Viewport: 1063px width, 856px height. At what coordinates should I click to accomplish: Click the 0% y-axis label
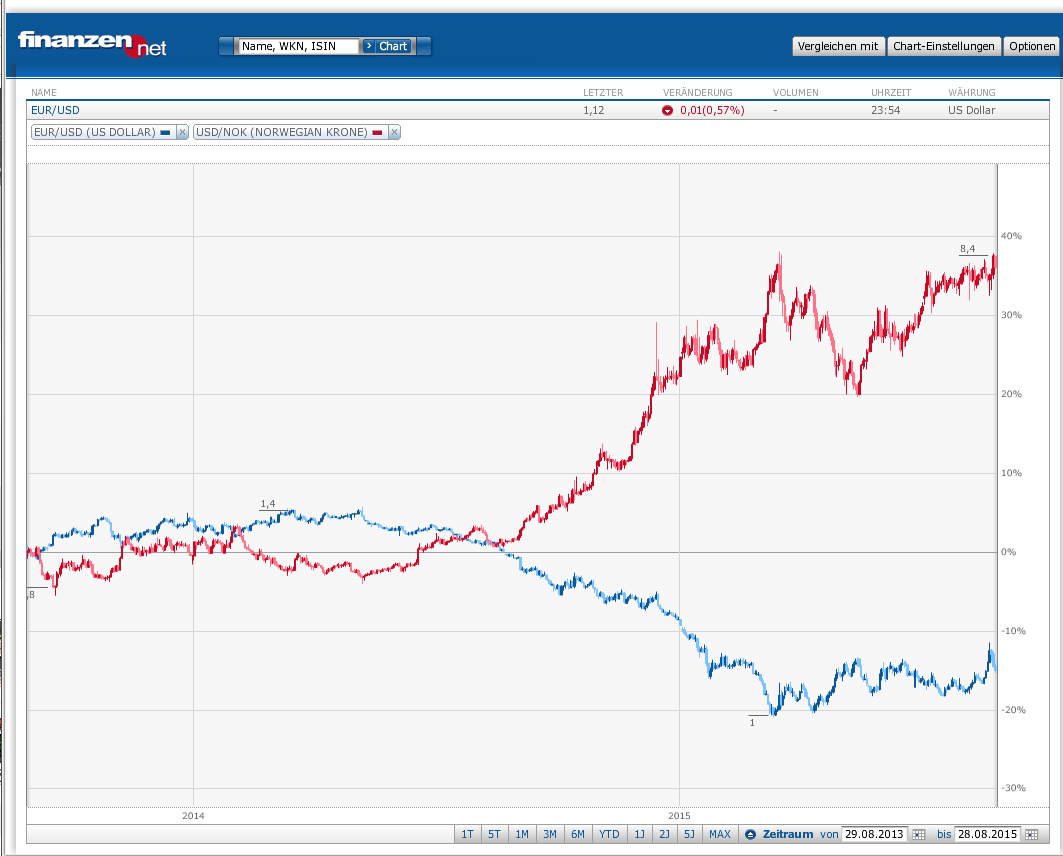tap(1009, 552)
